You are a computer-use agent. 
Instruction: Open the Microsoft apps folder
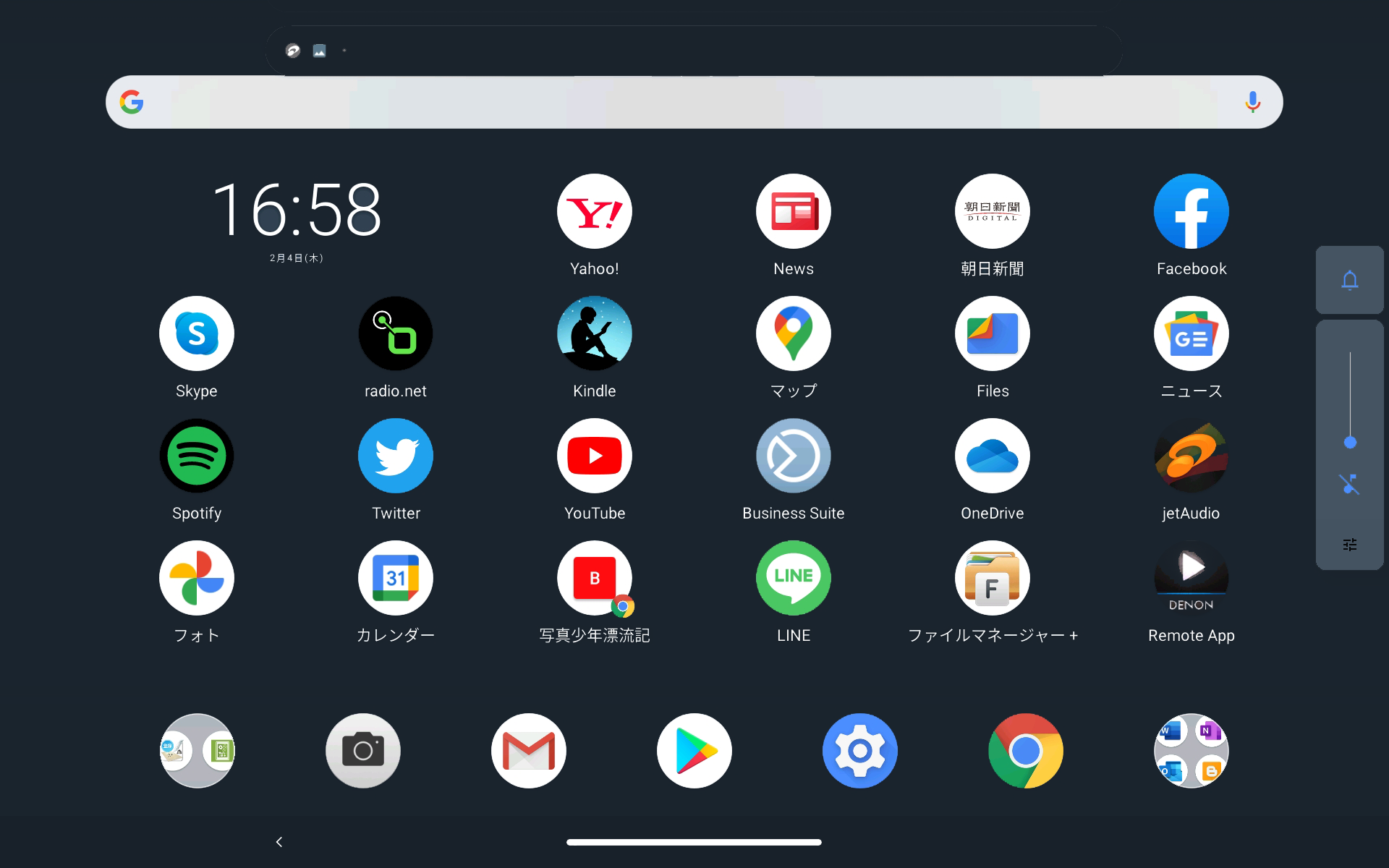(1190, 751)
